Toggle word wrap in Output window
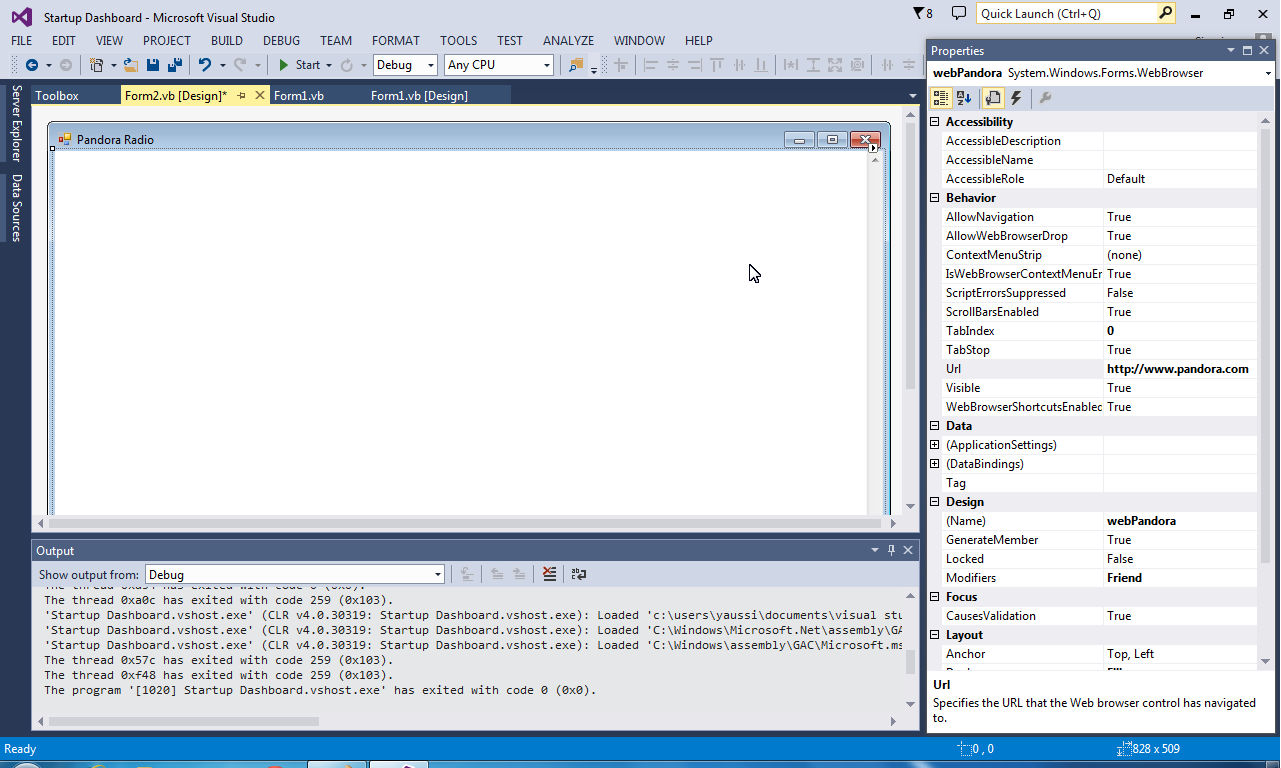This screenshot has height=768, width=1281. (578, 574)
